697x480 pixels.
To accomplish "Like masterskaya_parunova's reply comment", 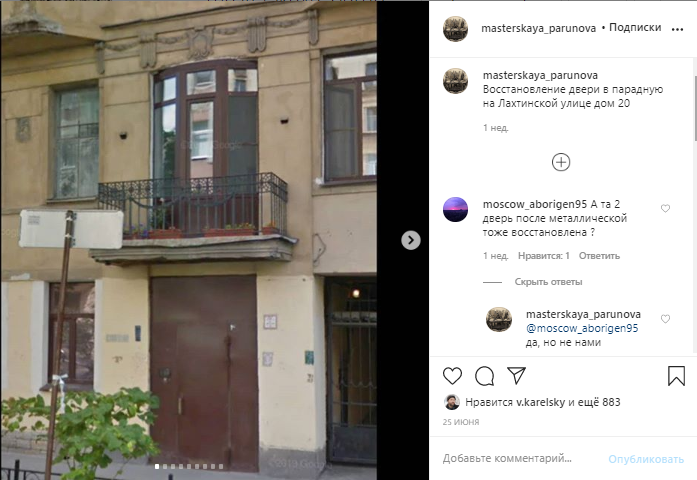I will [x=665, y=319].
